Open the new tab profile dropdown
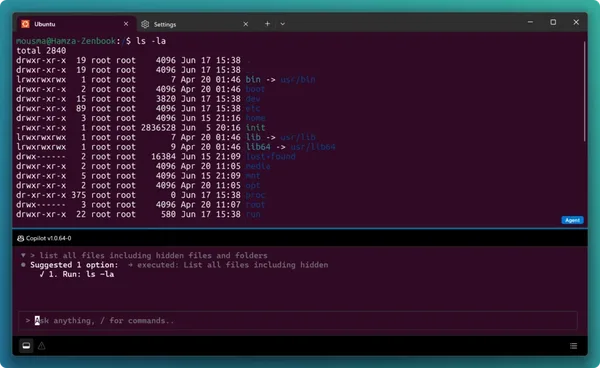 pyautogui.click(x=282, y=24)
